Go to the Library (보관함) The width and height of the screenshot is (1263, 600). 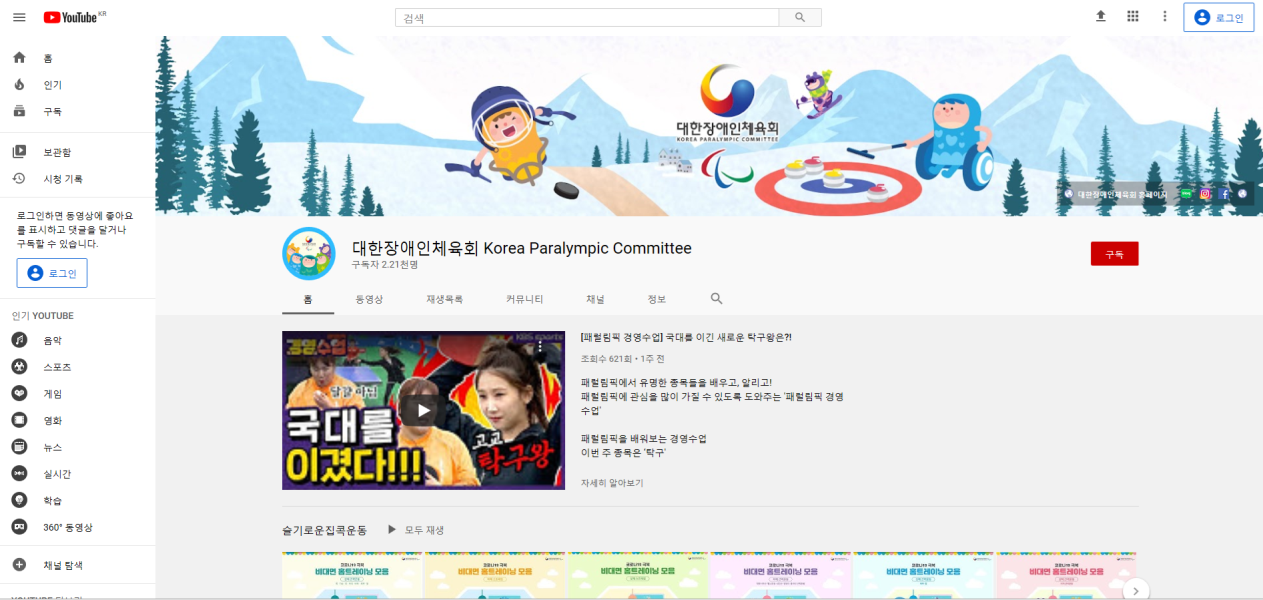point(56,152)
